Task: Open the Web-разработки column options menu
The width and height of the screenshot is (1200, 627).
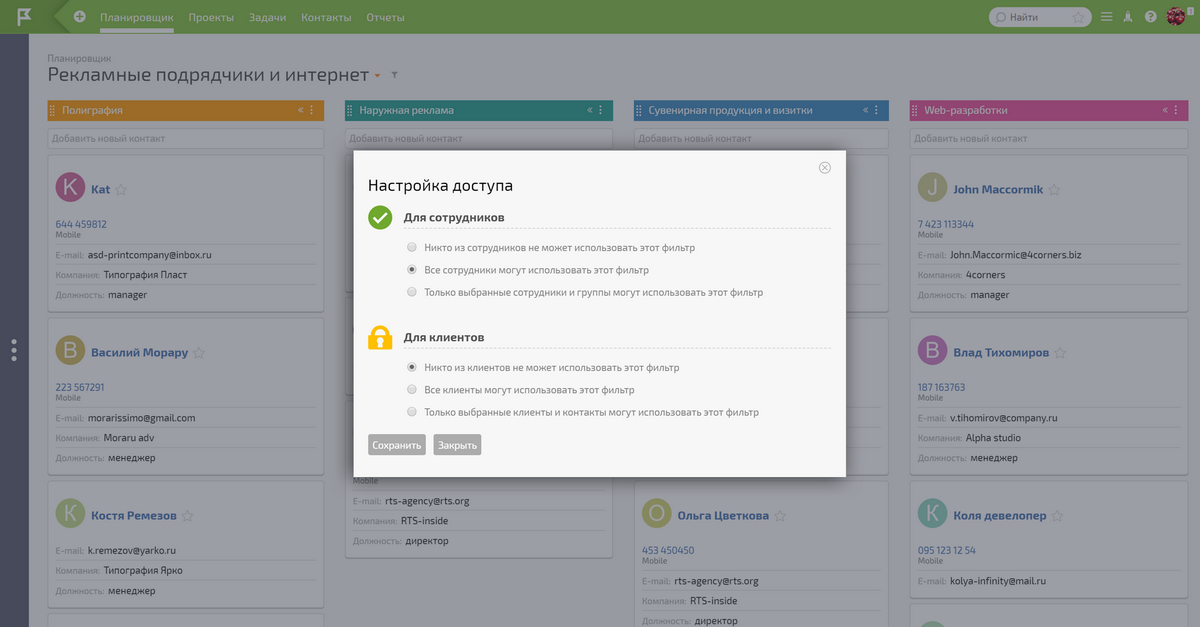Action: click(1176, 111)
